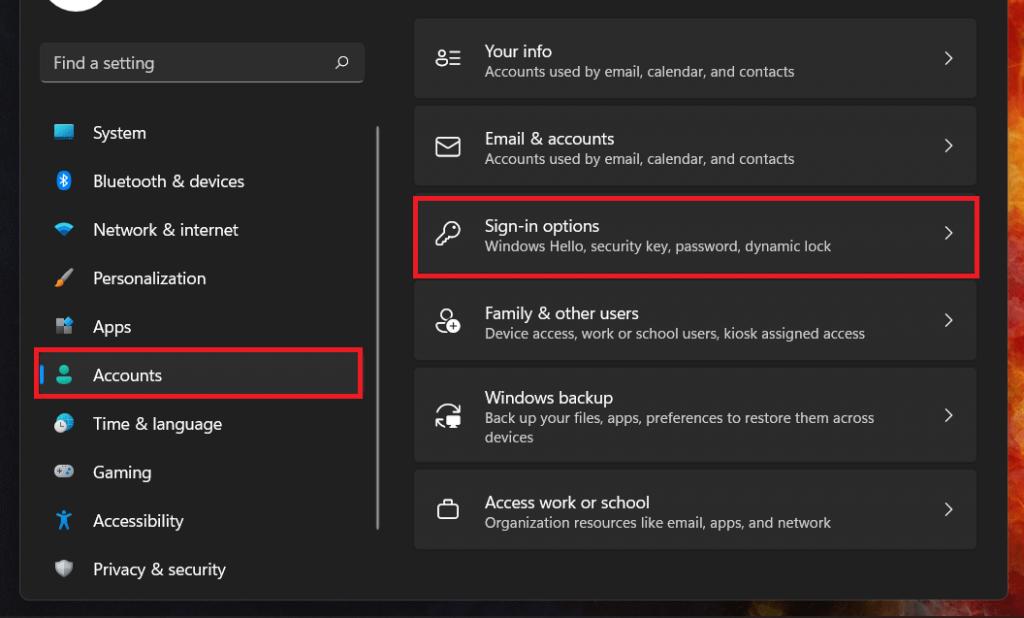Open Your info title
The width and height of the screenshot is (1024, 618).
518,51
